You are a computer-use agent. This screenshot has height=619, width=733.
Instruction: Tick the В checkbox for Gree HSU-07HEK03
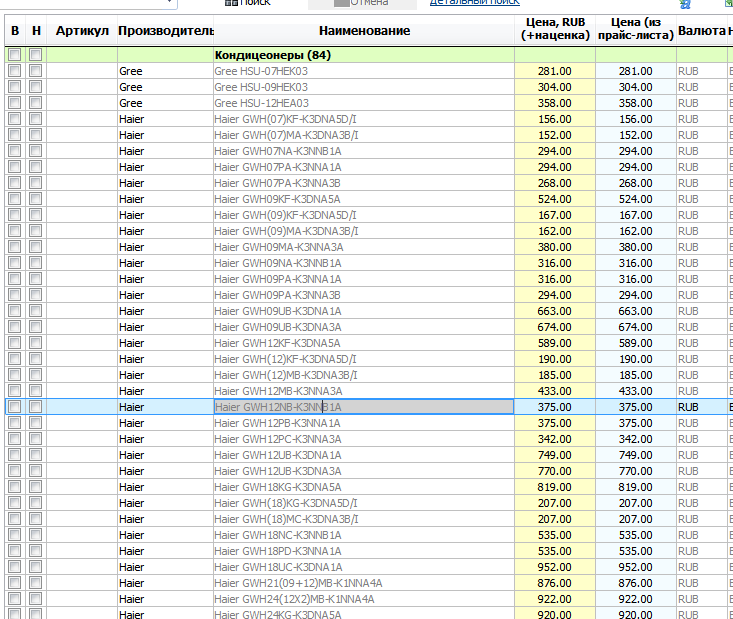[14, 71]
